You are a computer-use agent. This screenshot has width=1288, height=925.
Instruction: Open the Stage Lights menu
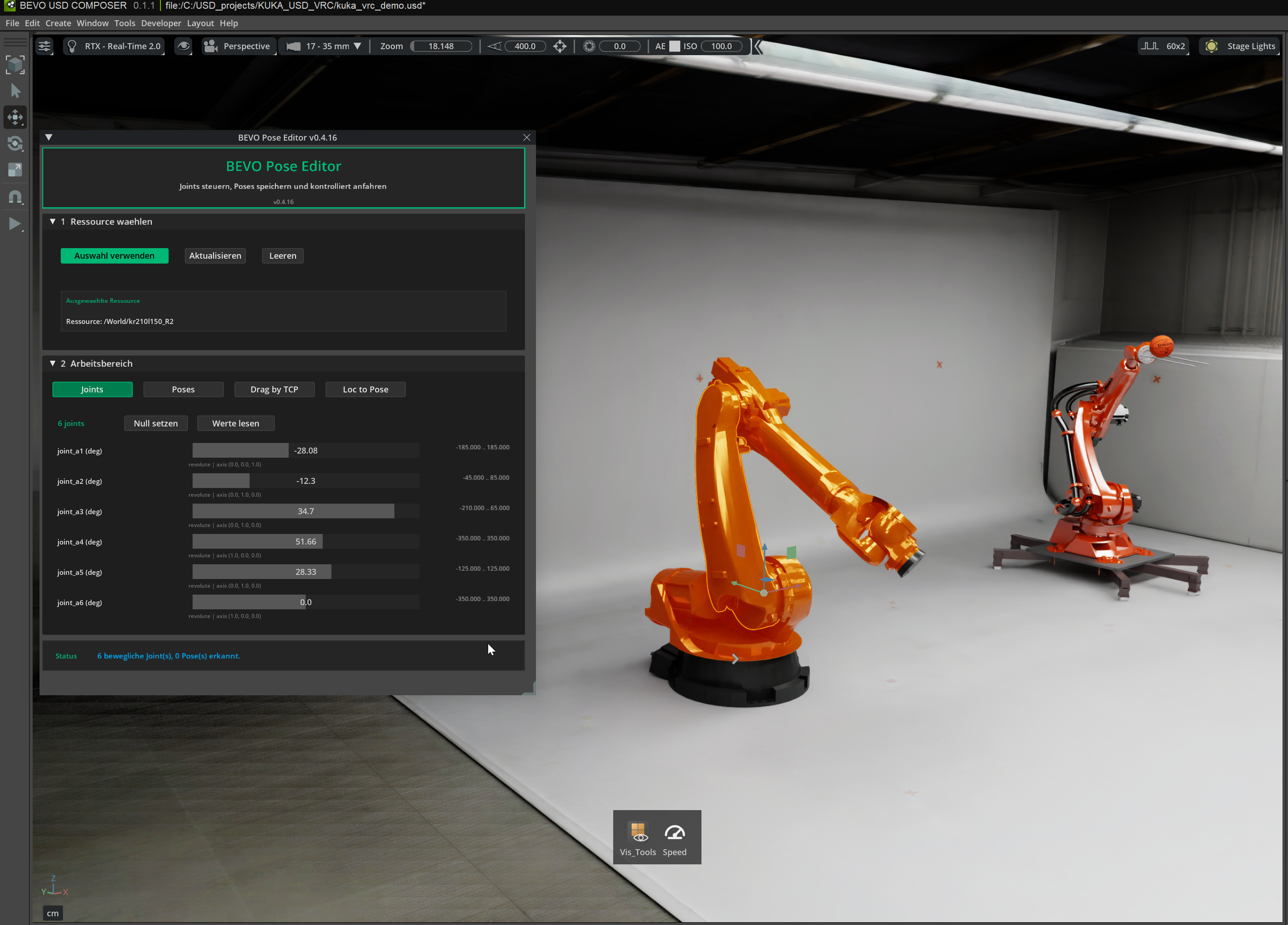(x=1239, y=46)
